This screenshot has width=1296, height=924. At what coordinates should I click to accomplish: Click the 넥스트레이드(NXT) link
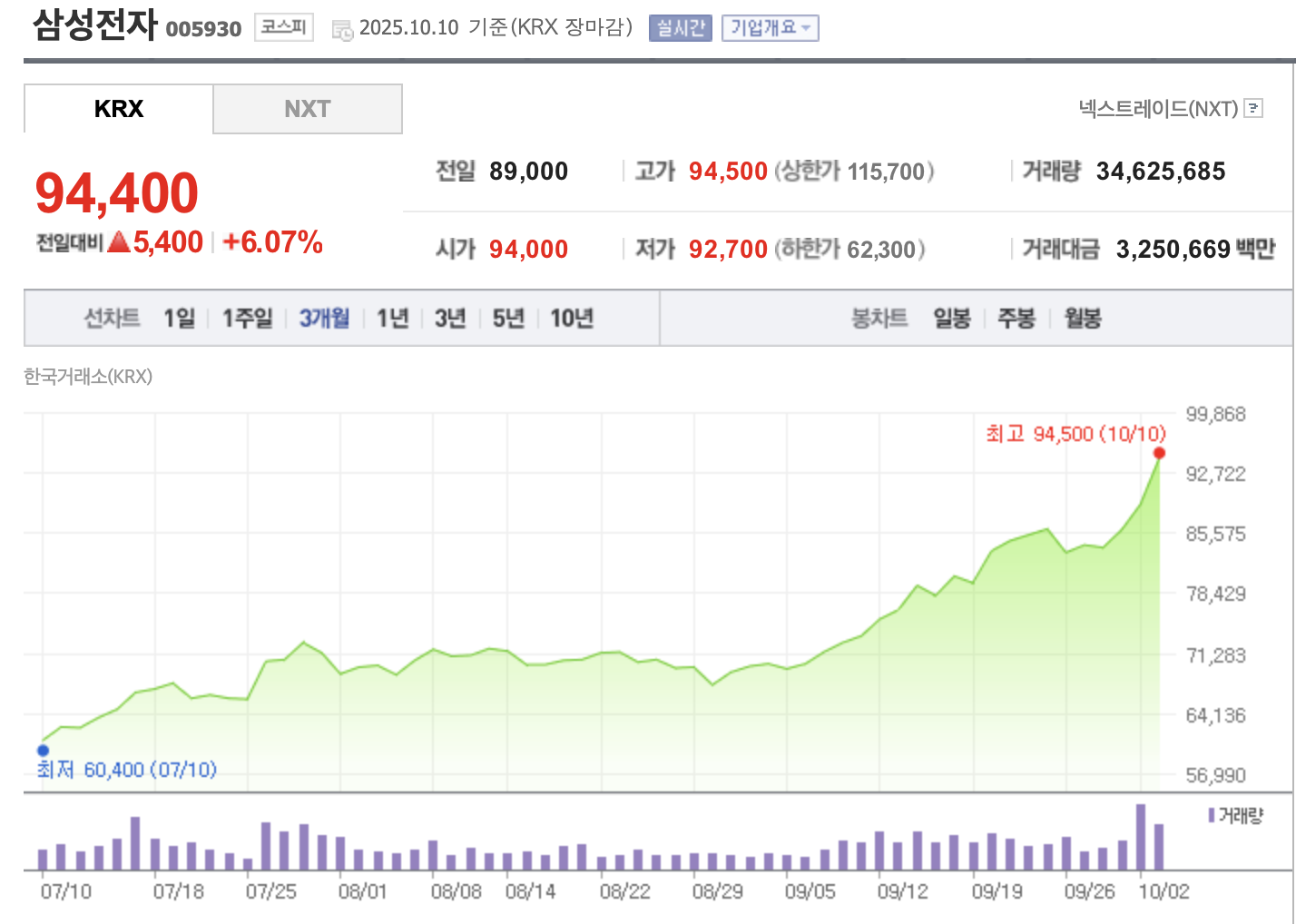[1158, 109]
